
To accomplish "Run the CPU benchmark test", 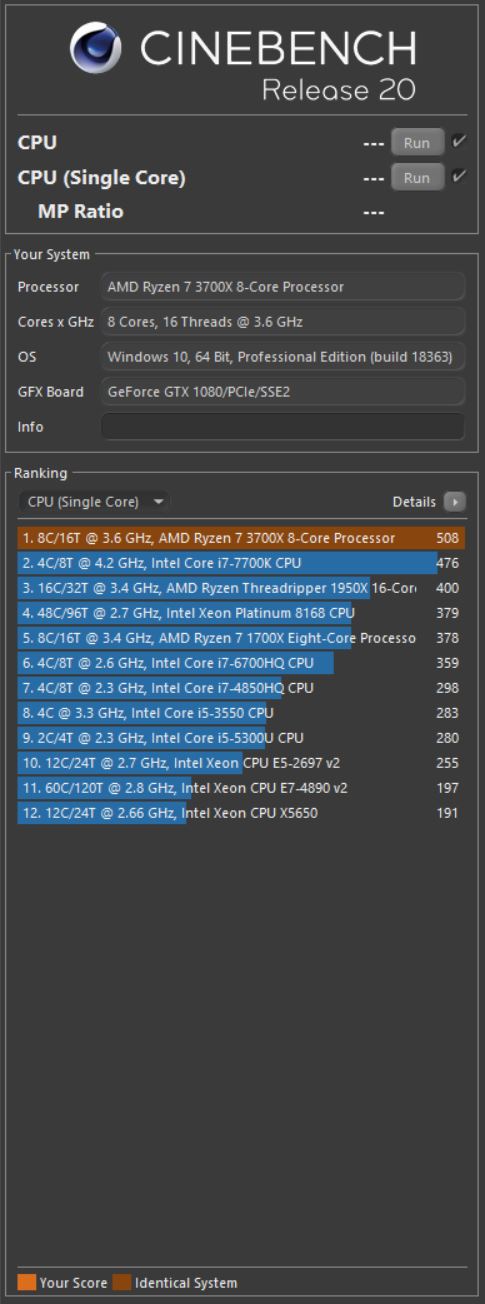I will tap(417, 143).
